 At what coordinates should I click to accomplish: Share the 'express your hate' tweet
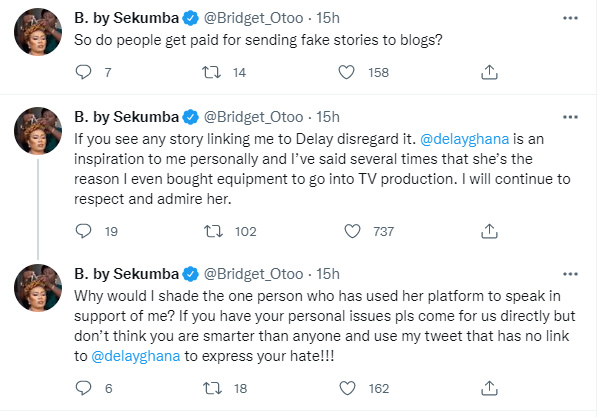click(489, 388)
